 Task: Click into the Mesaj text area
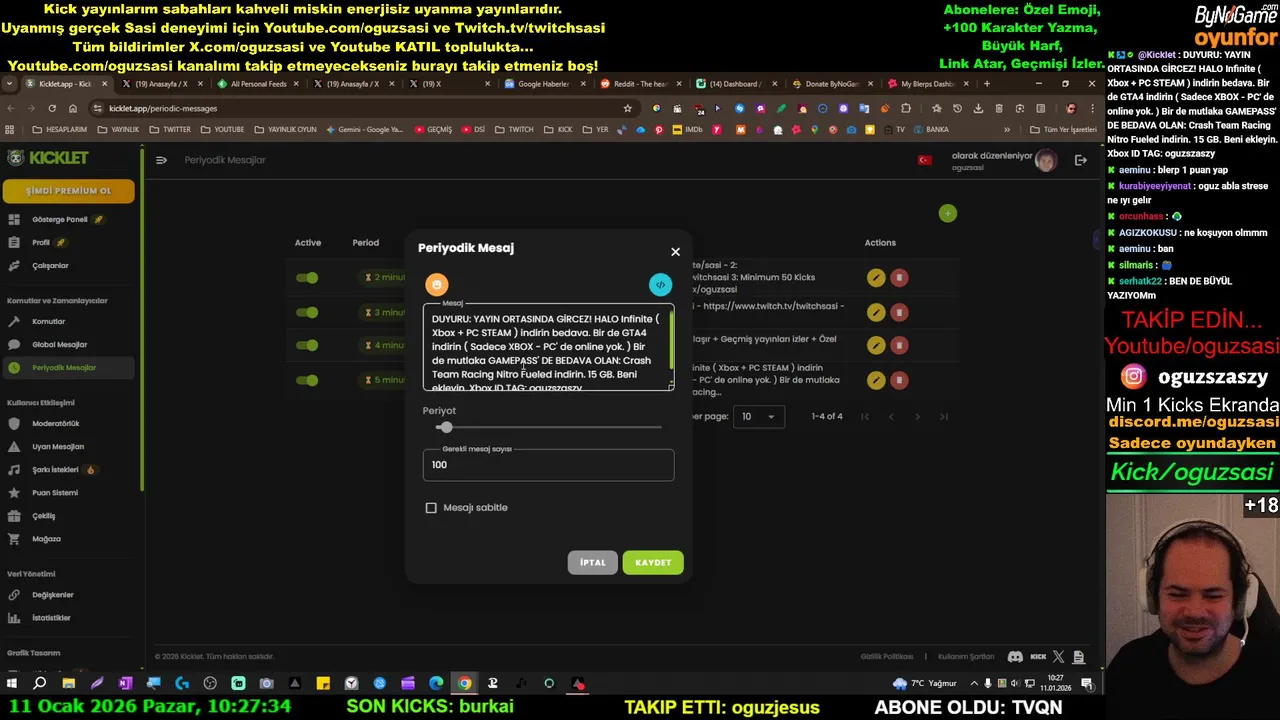(548, 347)
